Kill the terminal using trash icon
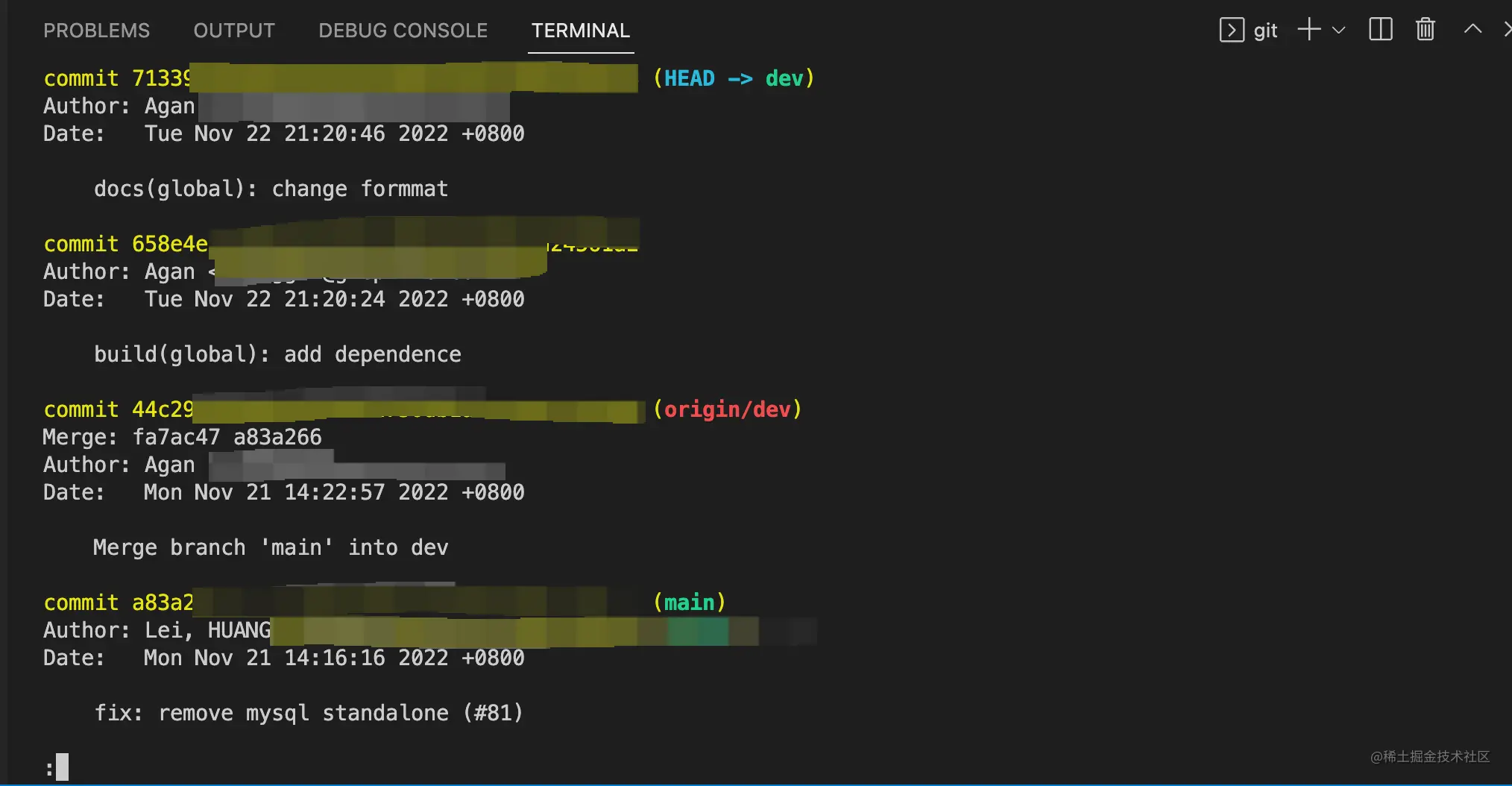Screen dimensions: 1512x786 click(x=1425, y=30)
